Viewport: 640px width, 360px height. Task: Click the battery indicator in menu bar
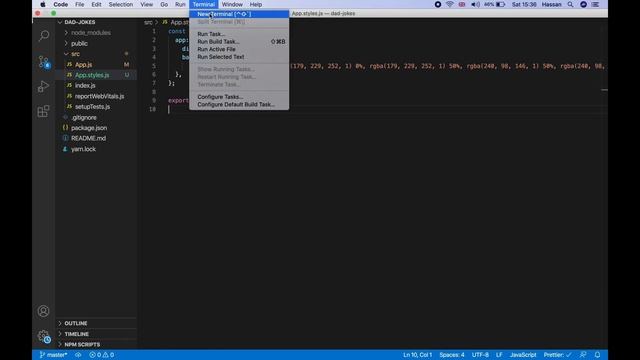(495, 4)
